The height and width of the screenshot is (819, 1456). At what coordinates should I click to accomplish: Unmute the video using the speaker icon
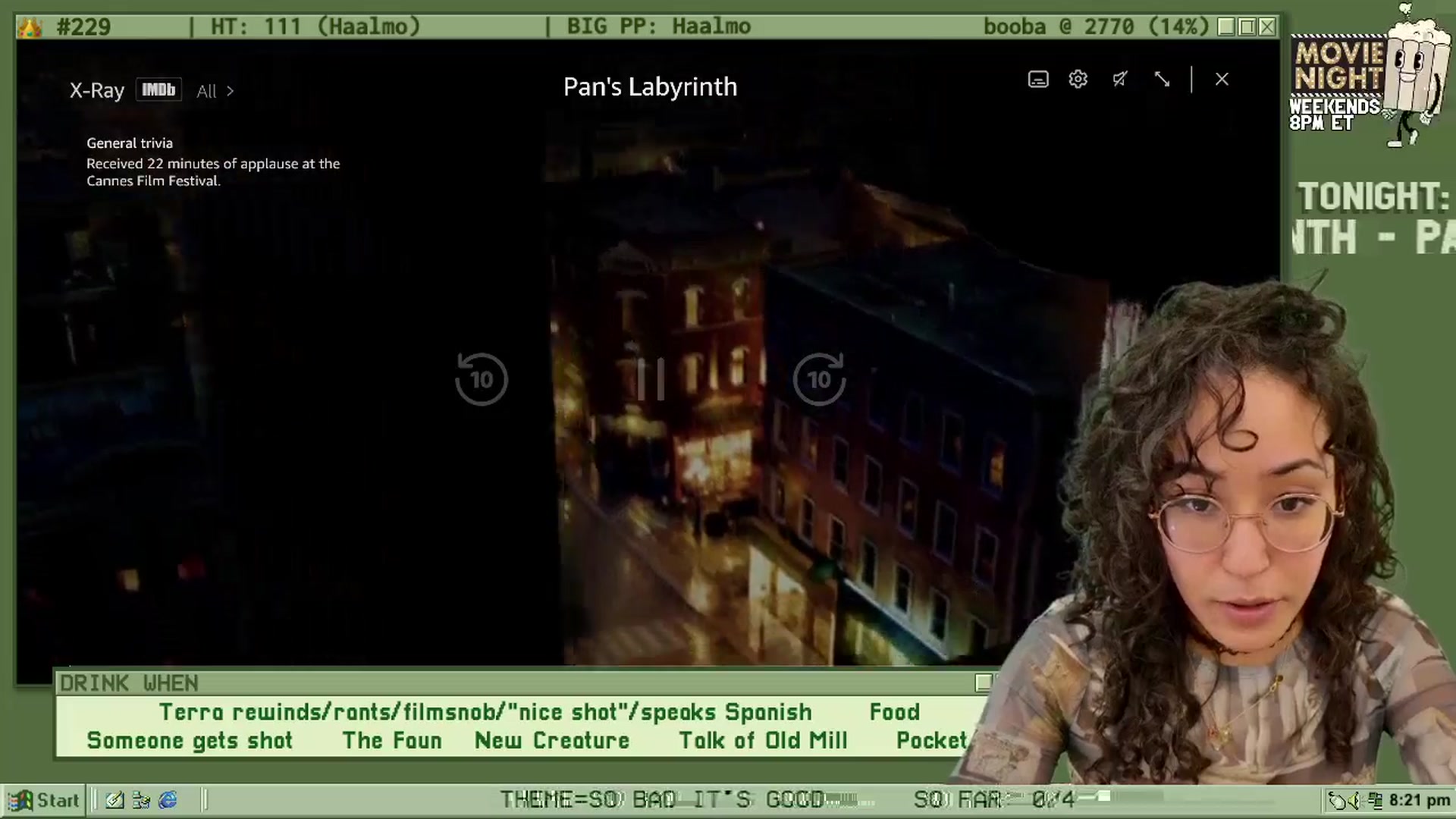pyautogui.click(x=1120, y=79)
